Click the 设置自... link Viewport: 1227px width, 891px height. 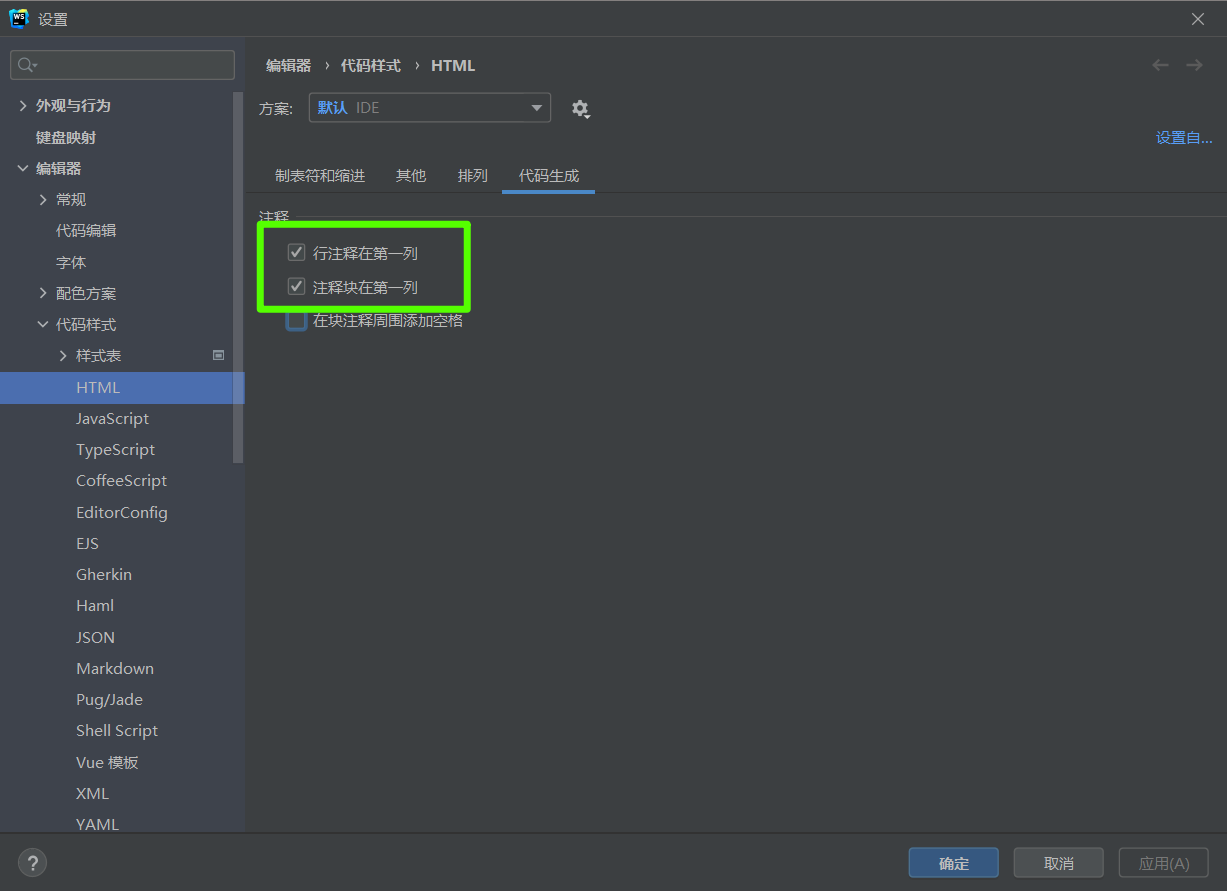point(1184,138)
